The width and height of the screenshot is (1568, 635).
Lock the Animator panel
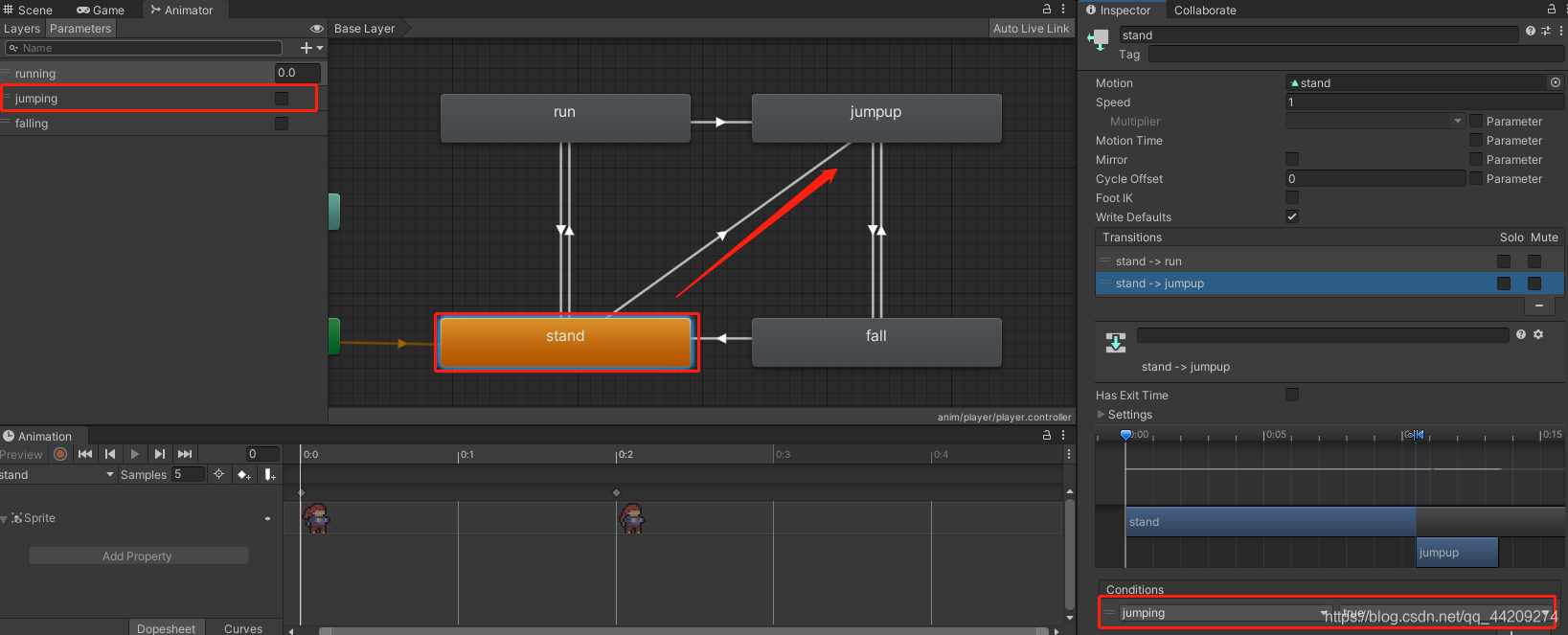click(1047, 9)
